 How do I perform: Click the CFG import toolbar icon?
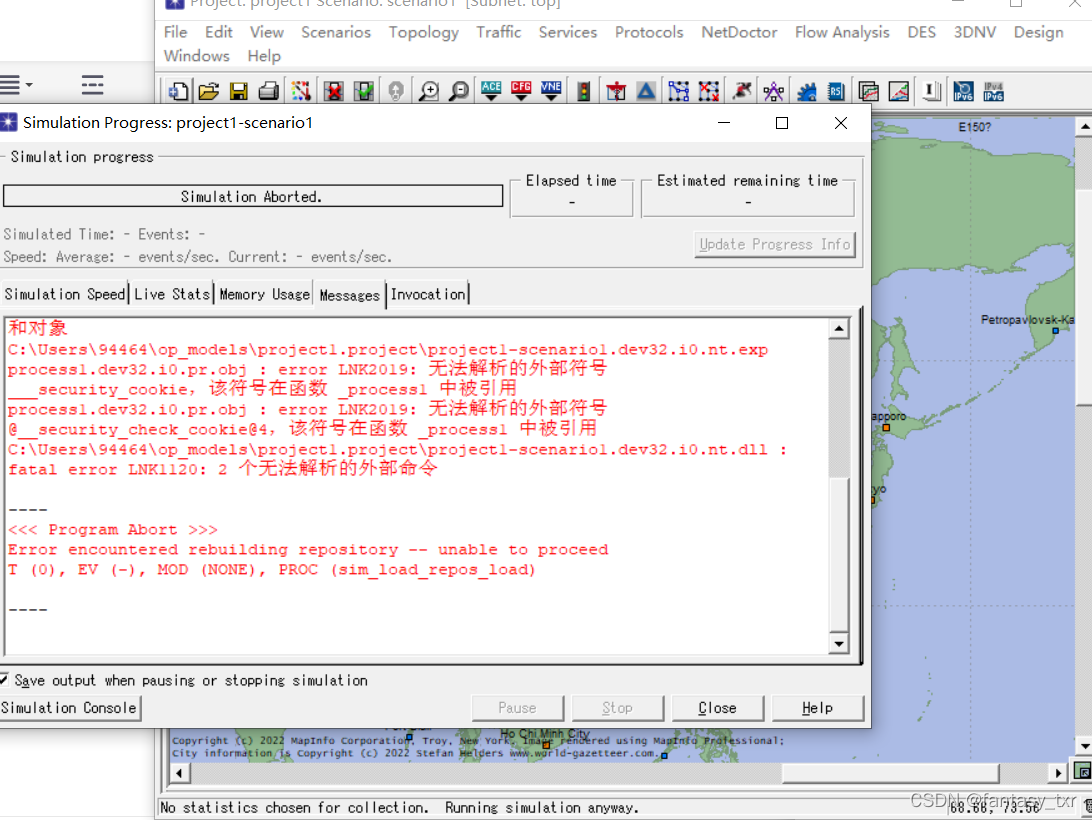[x=521, y=91]
